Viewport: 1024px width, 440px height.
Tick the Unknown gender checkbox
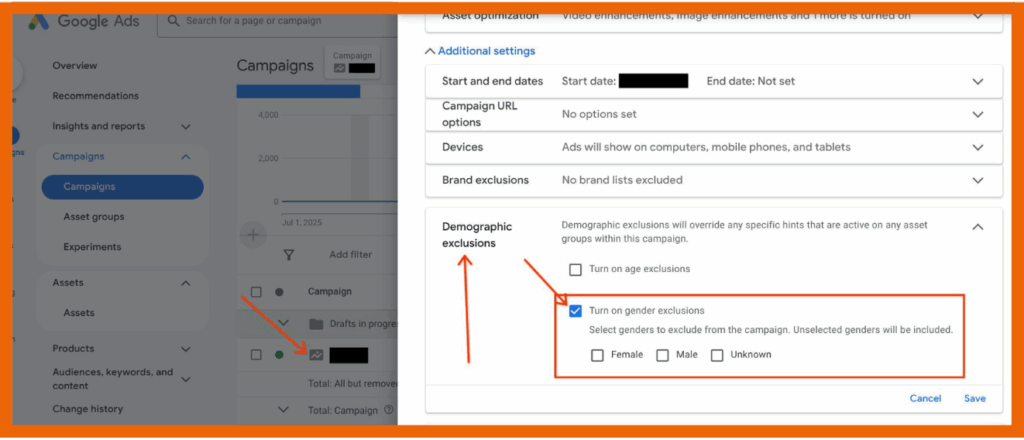717,355
